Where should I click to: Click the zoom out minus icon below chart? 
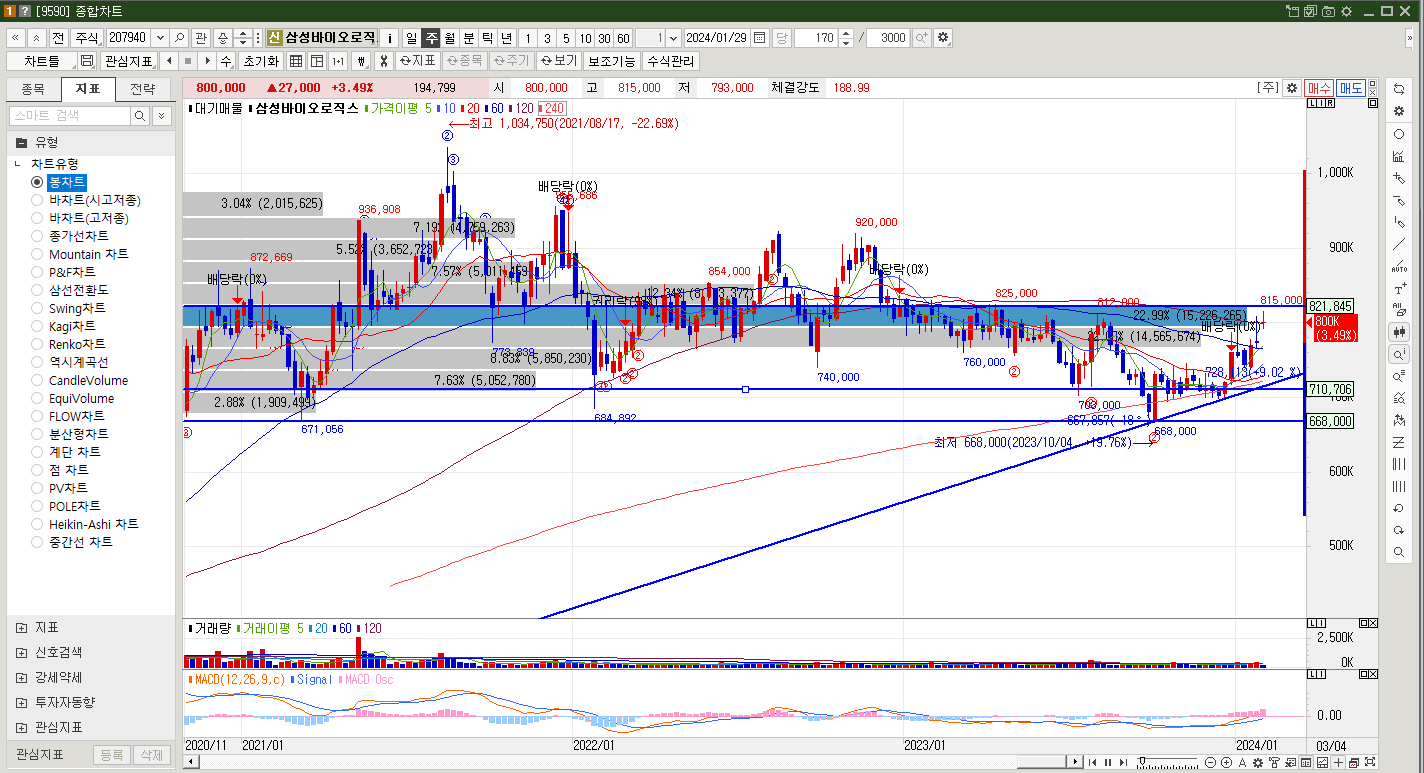pyautogui.click(x=1210, y=762)
